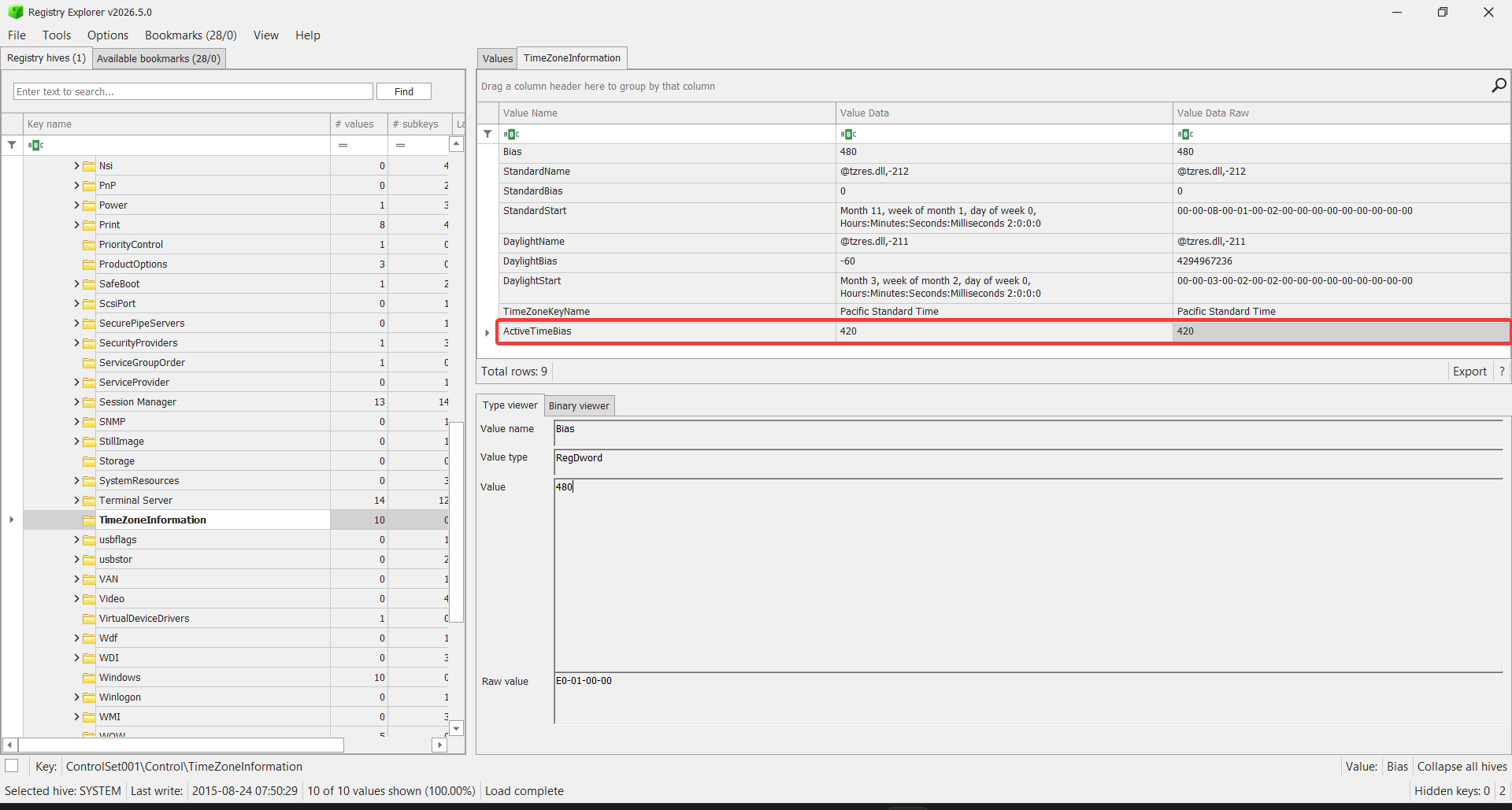Click the Export button
1512x810 pixels.
coord(1469,372)
